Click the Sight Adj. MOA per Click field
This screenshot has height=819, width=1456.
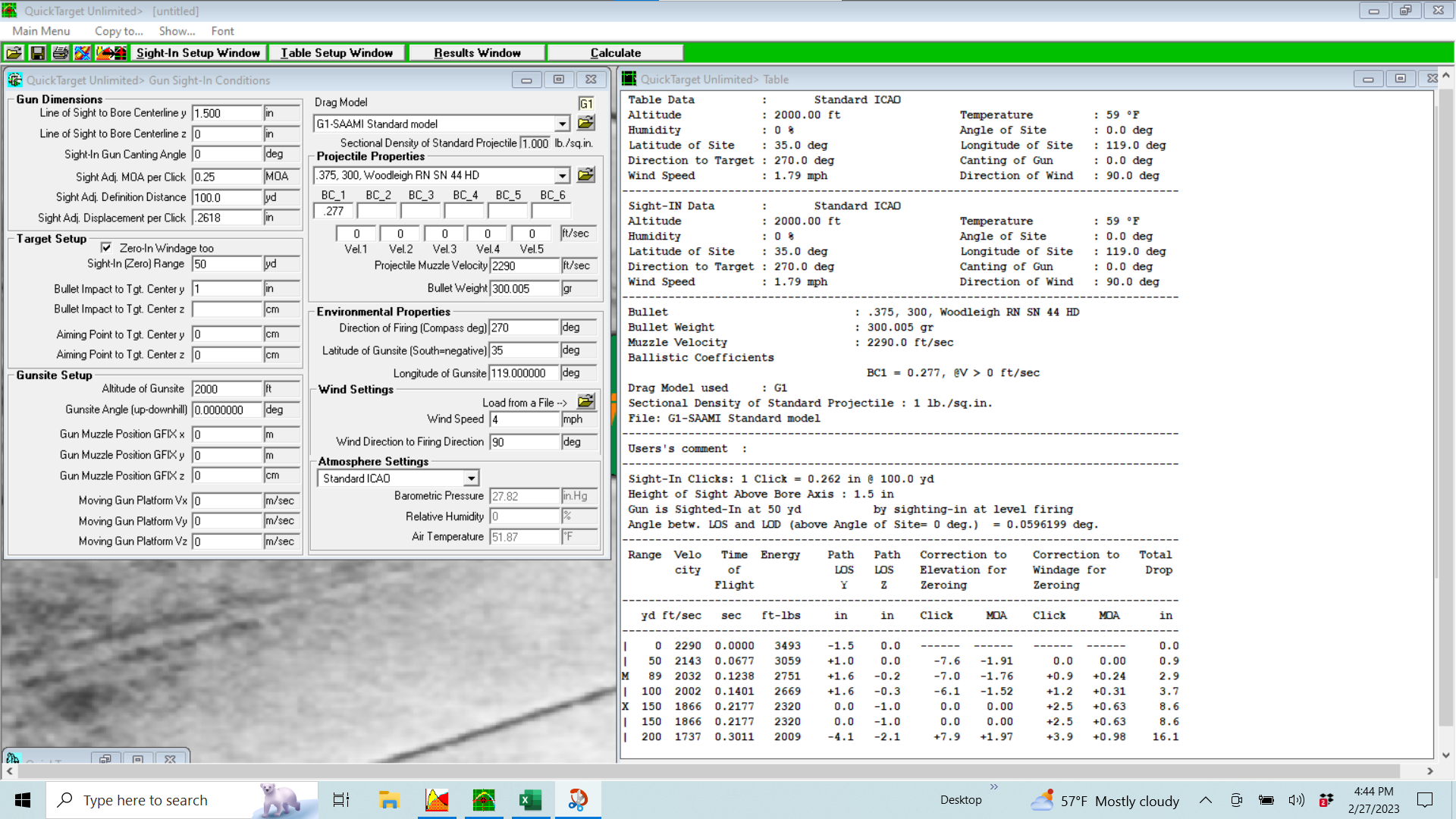[227, 177]
